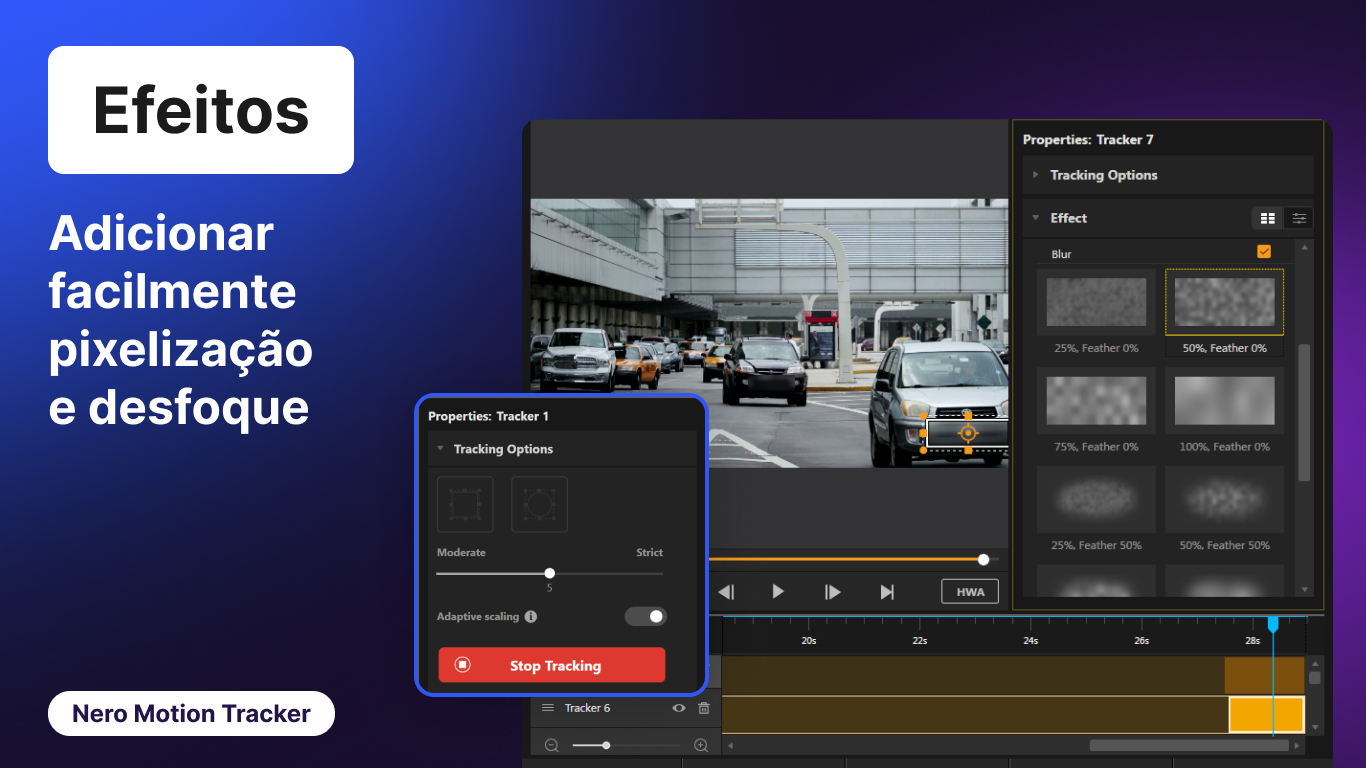Switch effect panel to sliders view
The width and height of the screenshot is (1366, 768).
pos(1299,218)
